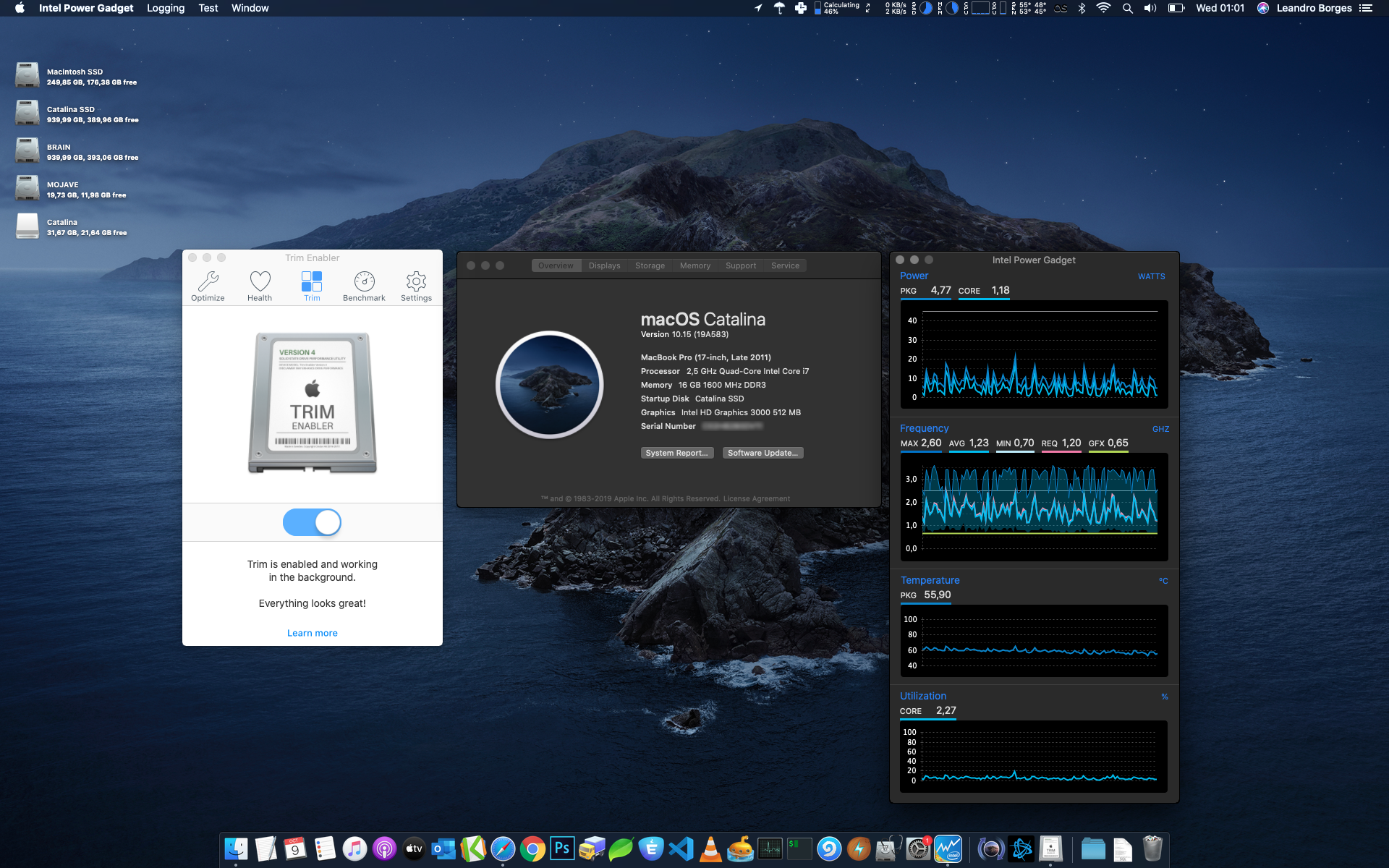
Task: Click the Trim Enabler SSD illustration
Action: (313, 403)
